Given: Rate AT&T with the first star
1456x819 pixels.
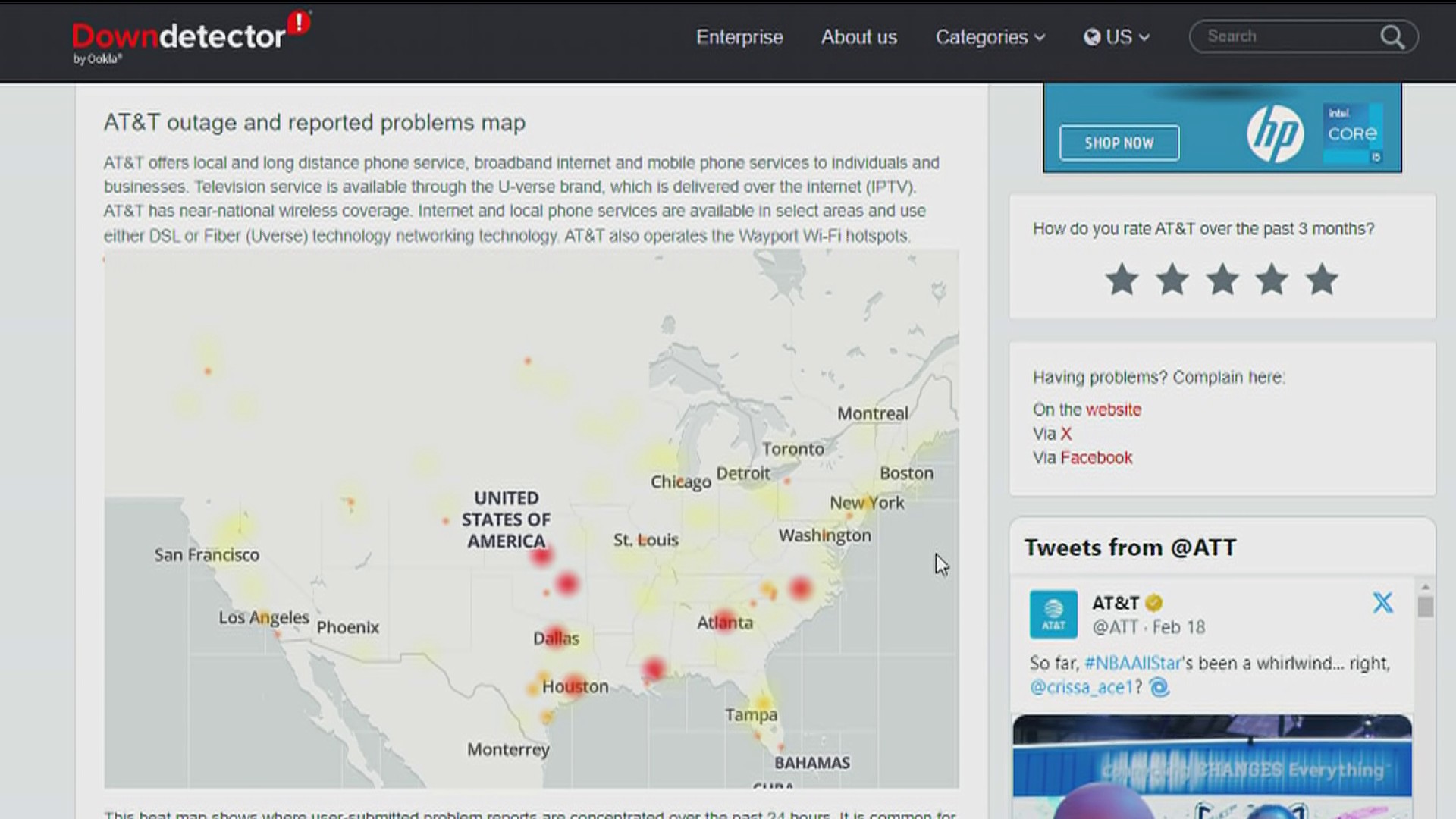Looking at the screenshot, I should 1122,280.
